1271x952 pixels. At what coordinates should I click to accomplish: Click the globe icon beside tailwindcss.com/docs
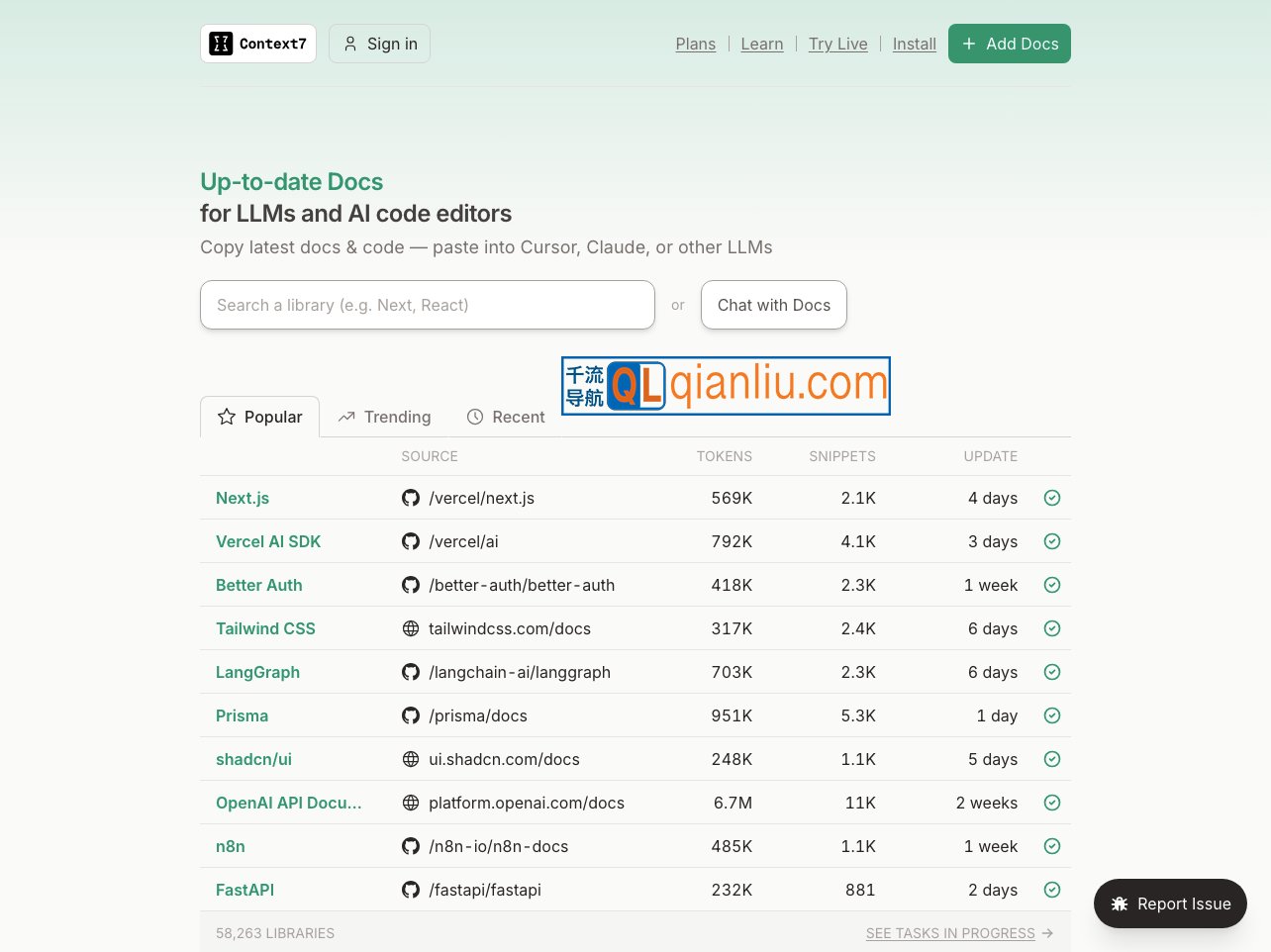411,628
